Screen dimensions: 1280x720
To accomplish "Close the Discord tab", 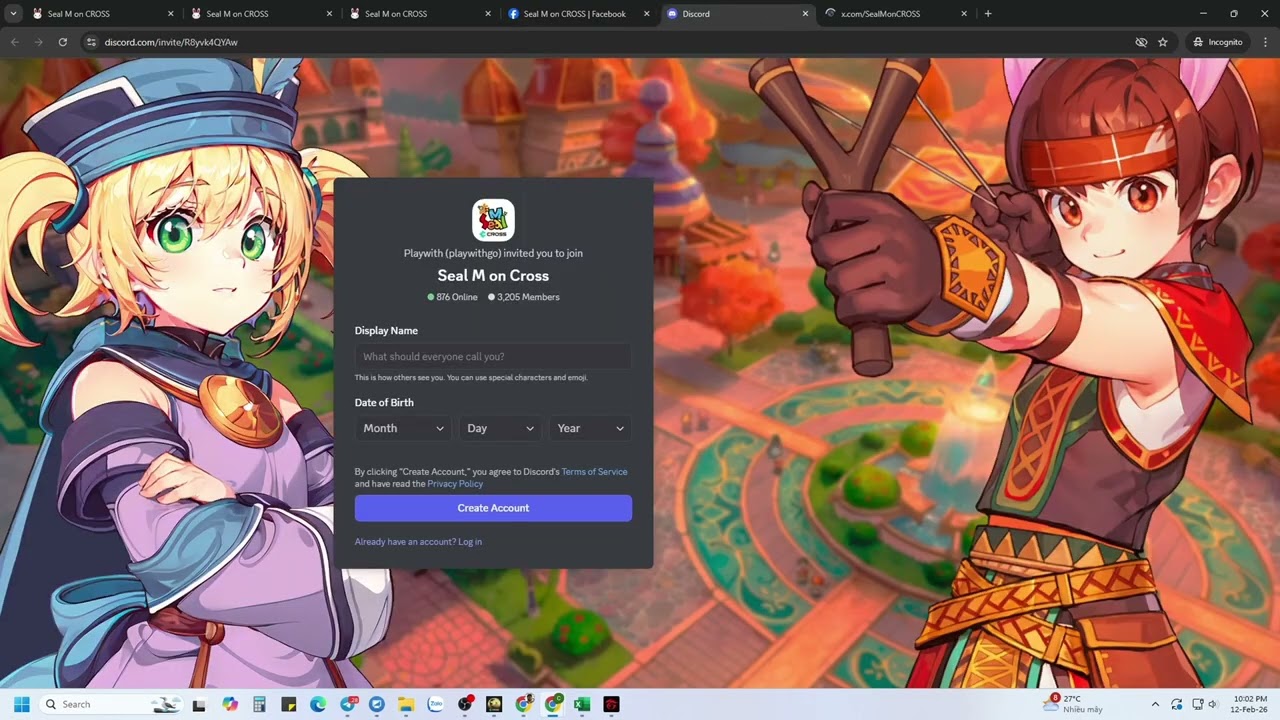I will click(806, 14).
